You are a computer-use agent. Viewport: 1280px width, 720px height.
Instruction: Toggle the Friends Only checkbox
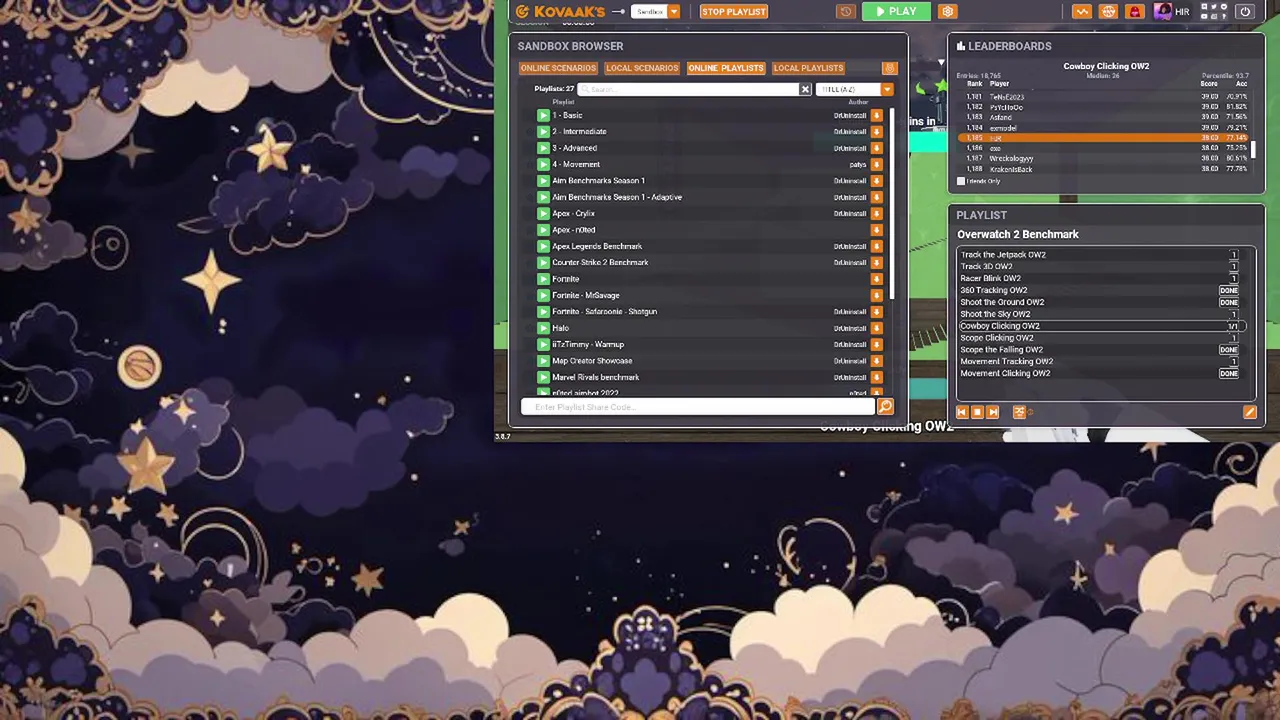[962, 181]
